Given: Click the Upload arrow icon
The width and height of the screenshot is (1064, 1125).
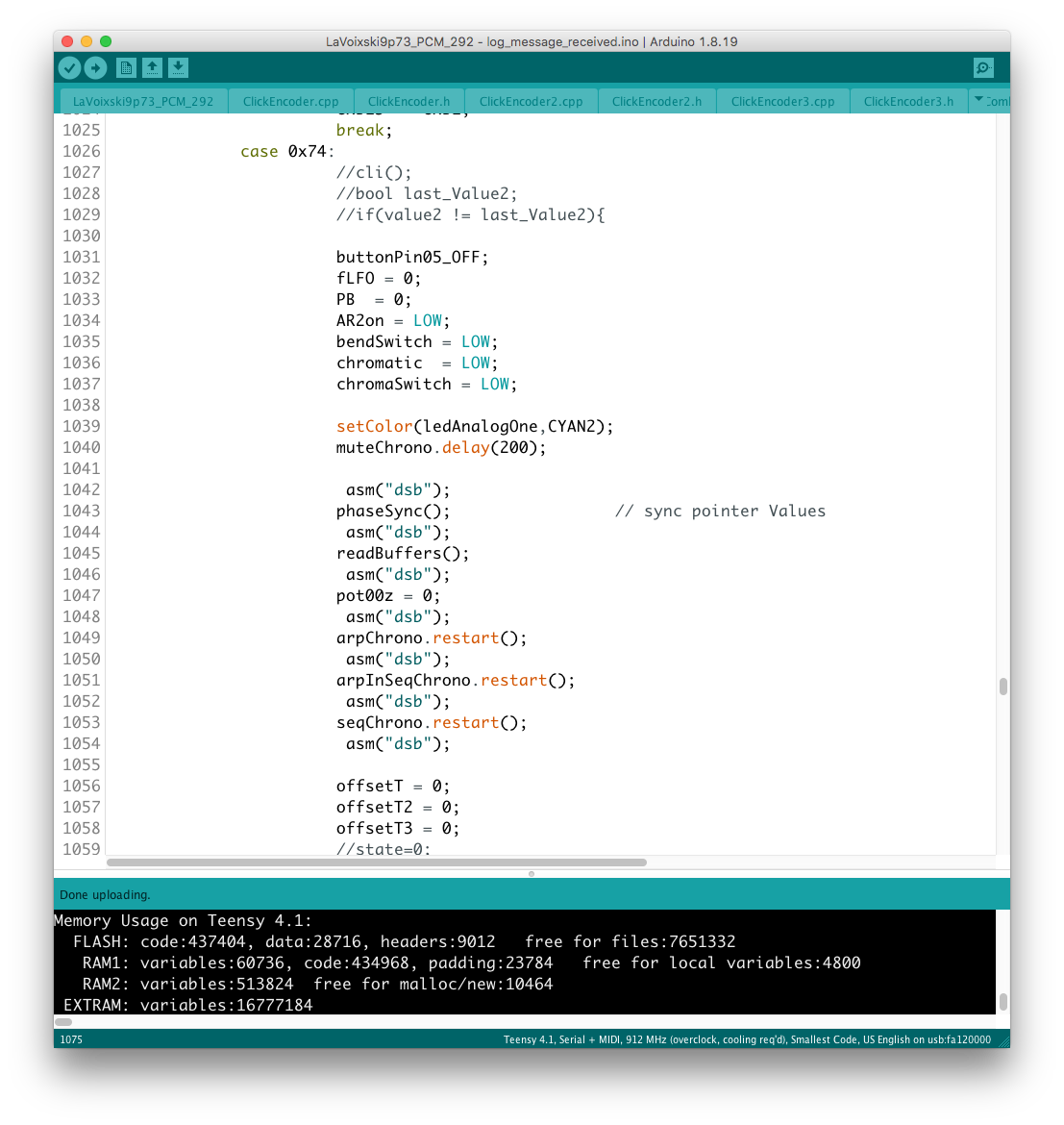Looking at the screenshot, I should coord(95,67).
